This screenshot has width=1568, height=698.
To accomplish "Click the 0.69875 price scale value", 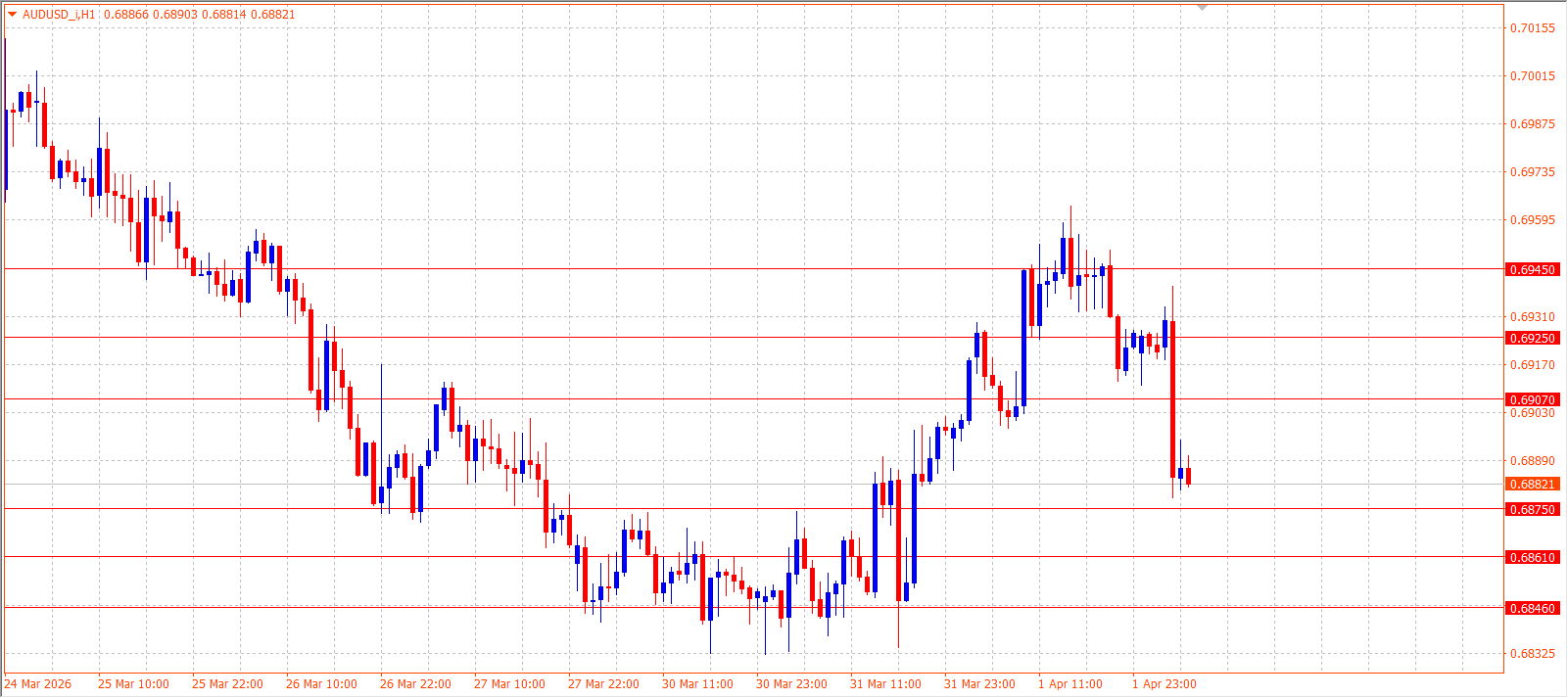I will click(1532, 124).
